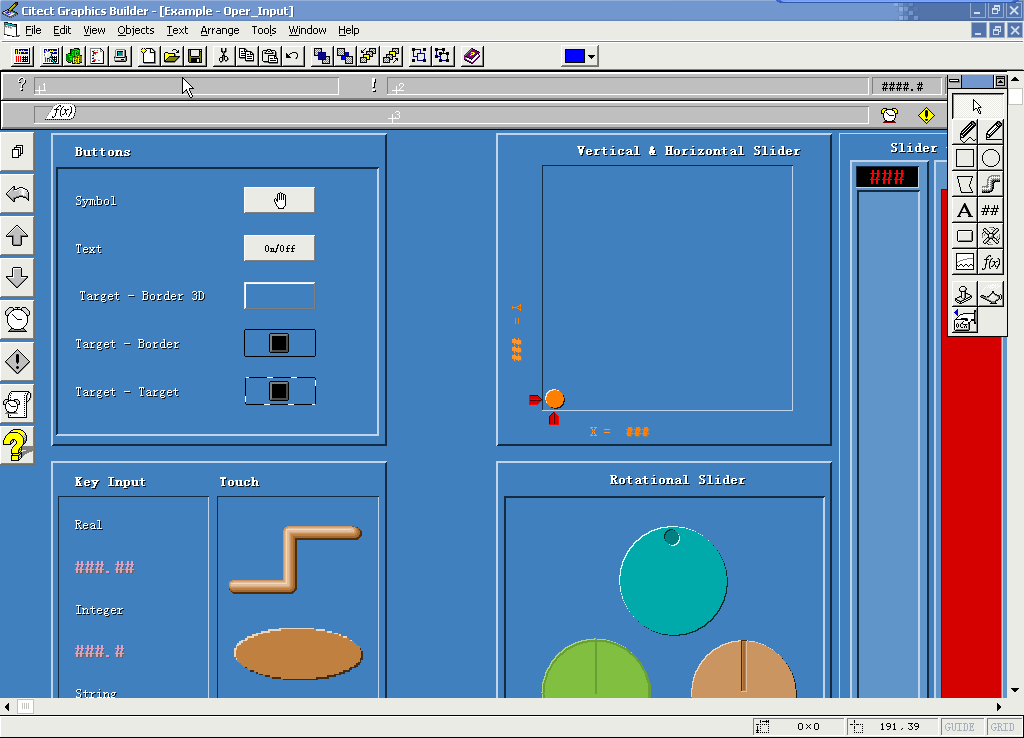Select the Rectangle tool in toolbox
The height and width of the screenshot is (738, 1024).
[x=965, y=158]
